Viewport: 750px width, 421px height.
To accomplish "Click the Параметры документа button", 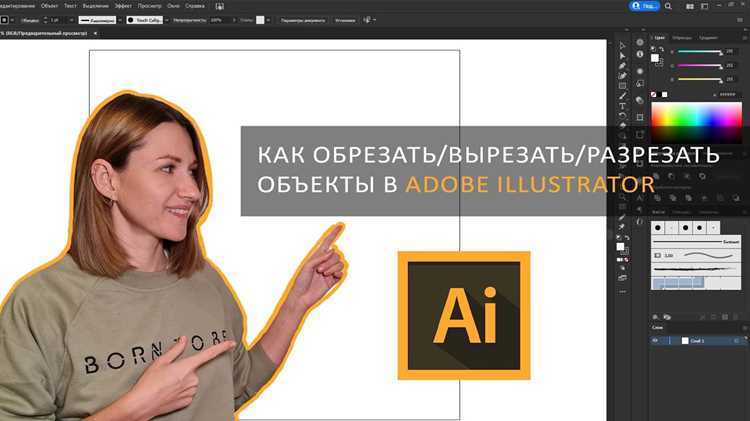I will coord(302,21).
